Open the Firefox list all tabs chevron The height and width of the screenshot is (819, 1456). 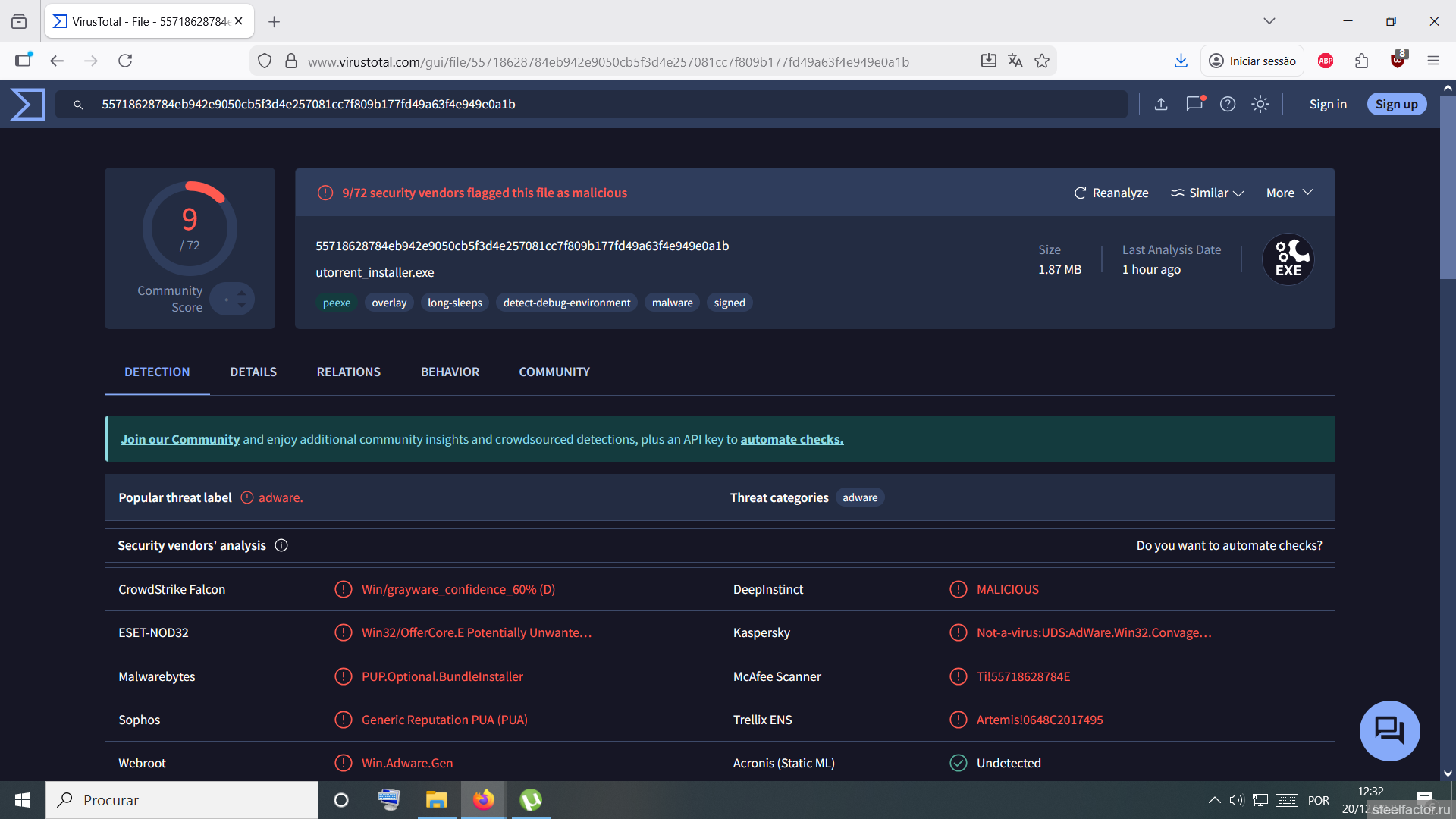coord(1269,21)
